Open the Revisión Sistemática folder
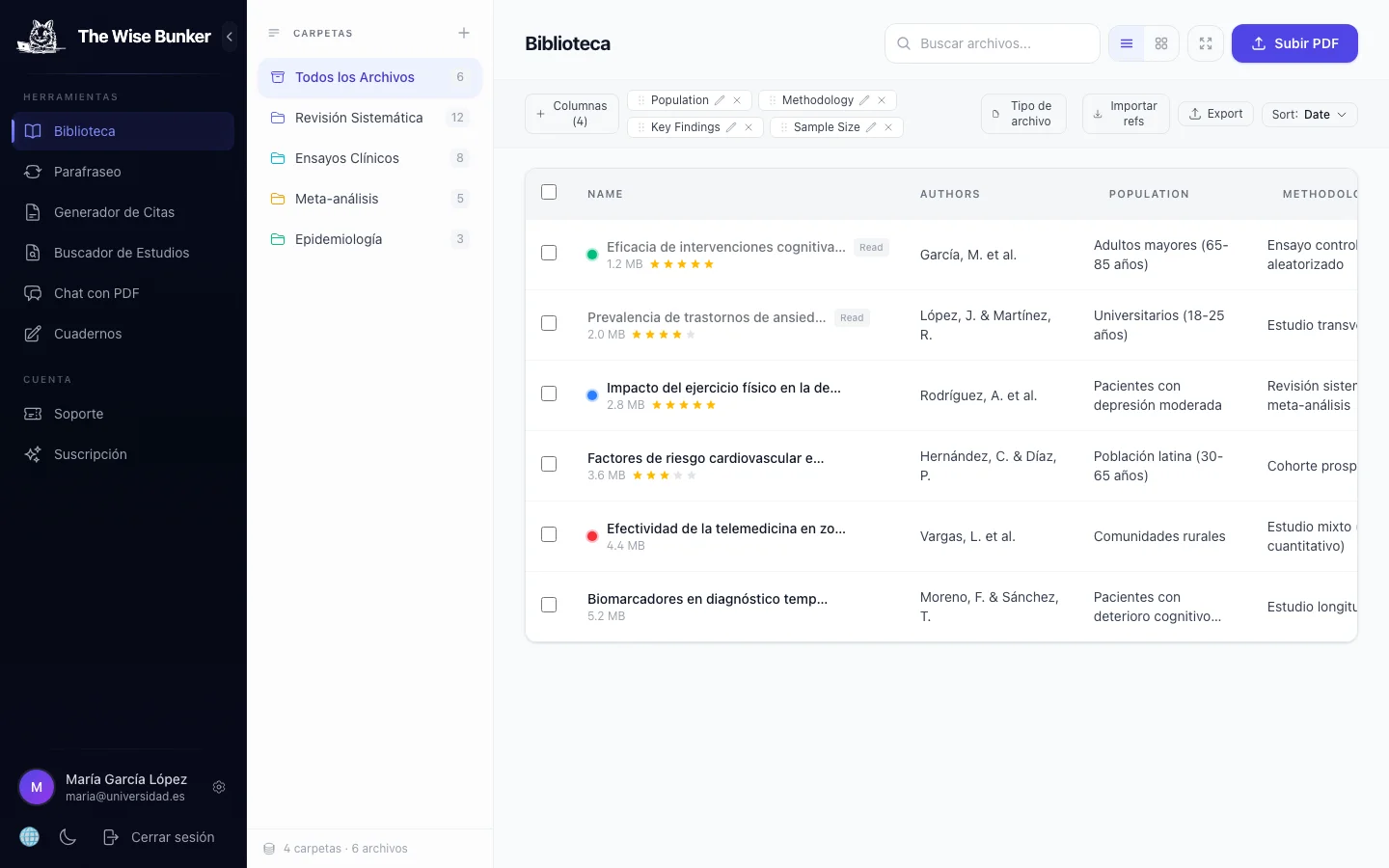Viewport: 1389px width, 868px height. [x=359, y=118]
